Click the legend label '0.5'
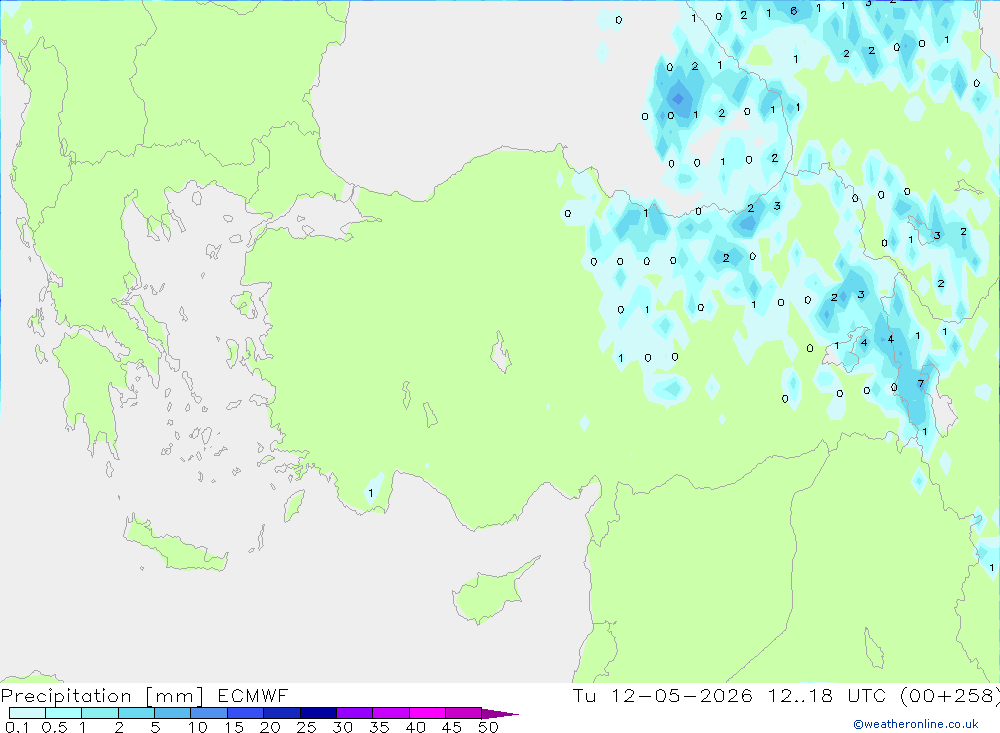Screen dimensions: 1000x733 point(54,727)
